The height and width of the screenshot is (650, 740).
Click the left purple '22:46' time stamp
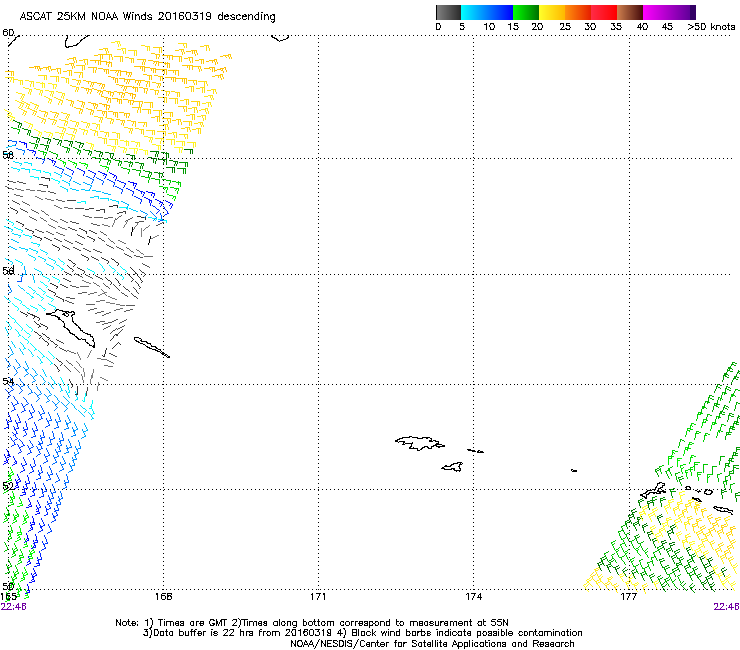pos(13,607)
